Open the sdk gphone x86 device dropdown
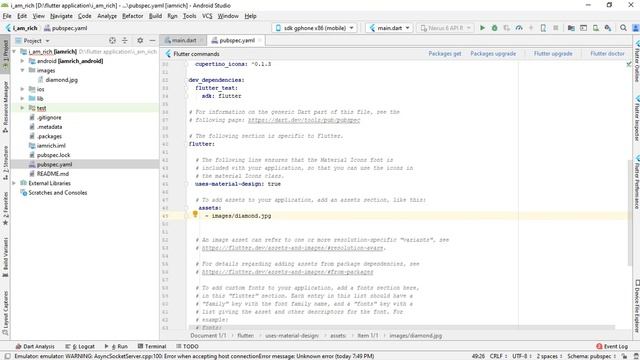This screenshot has height=360, width=640. 314,28
